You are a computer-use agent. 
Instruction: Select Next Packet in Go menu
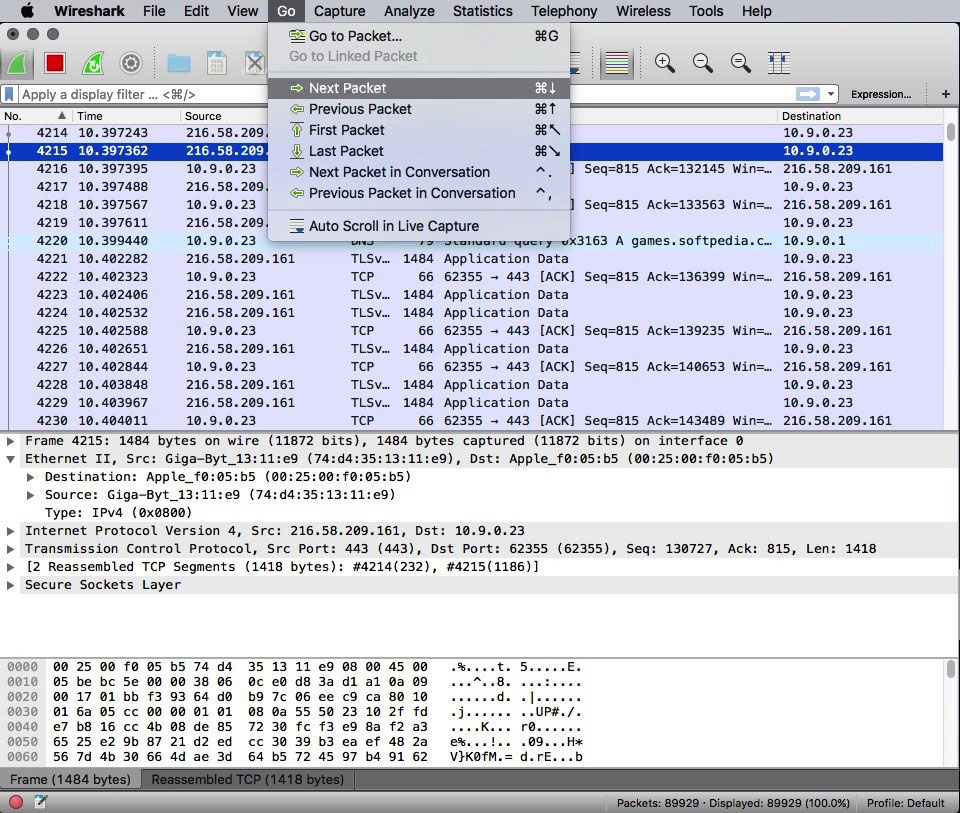419,88
